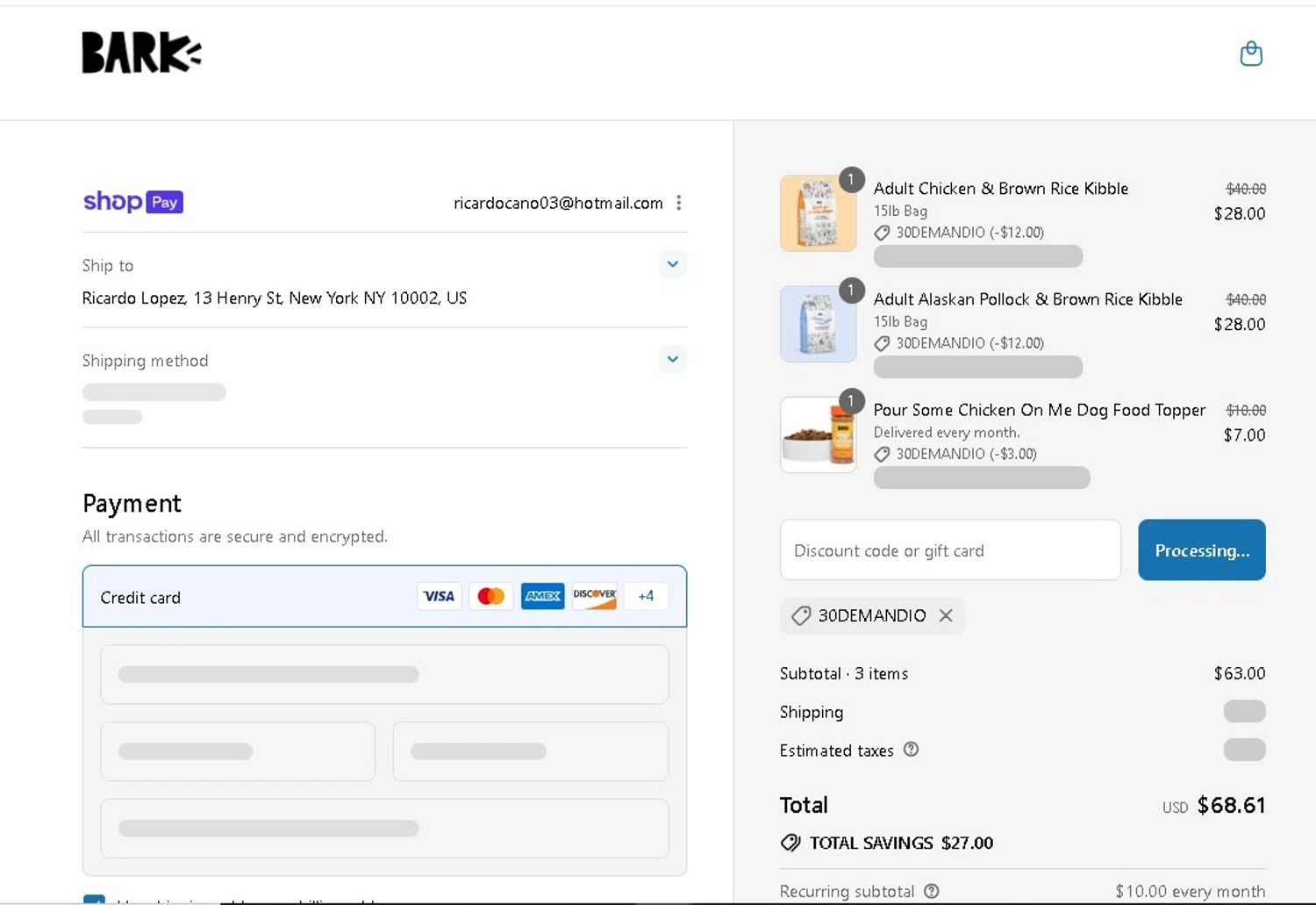
Task: Click the Pollock Kibble discount tag icon
Action: click(882, 343)
